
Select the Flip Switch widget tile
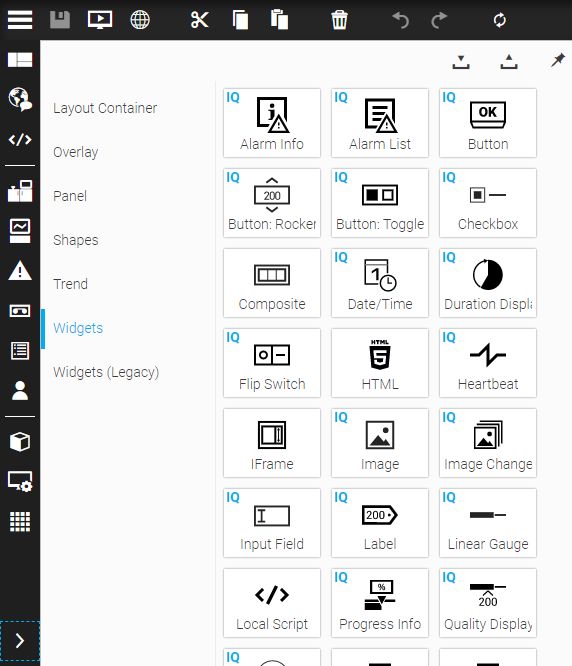[x=272, y=363]
